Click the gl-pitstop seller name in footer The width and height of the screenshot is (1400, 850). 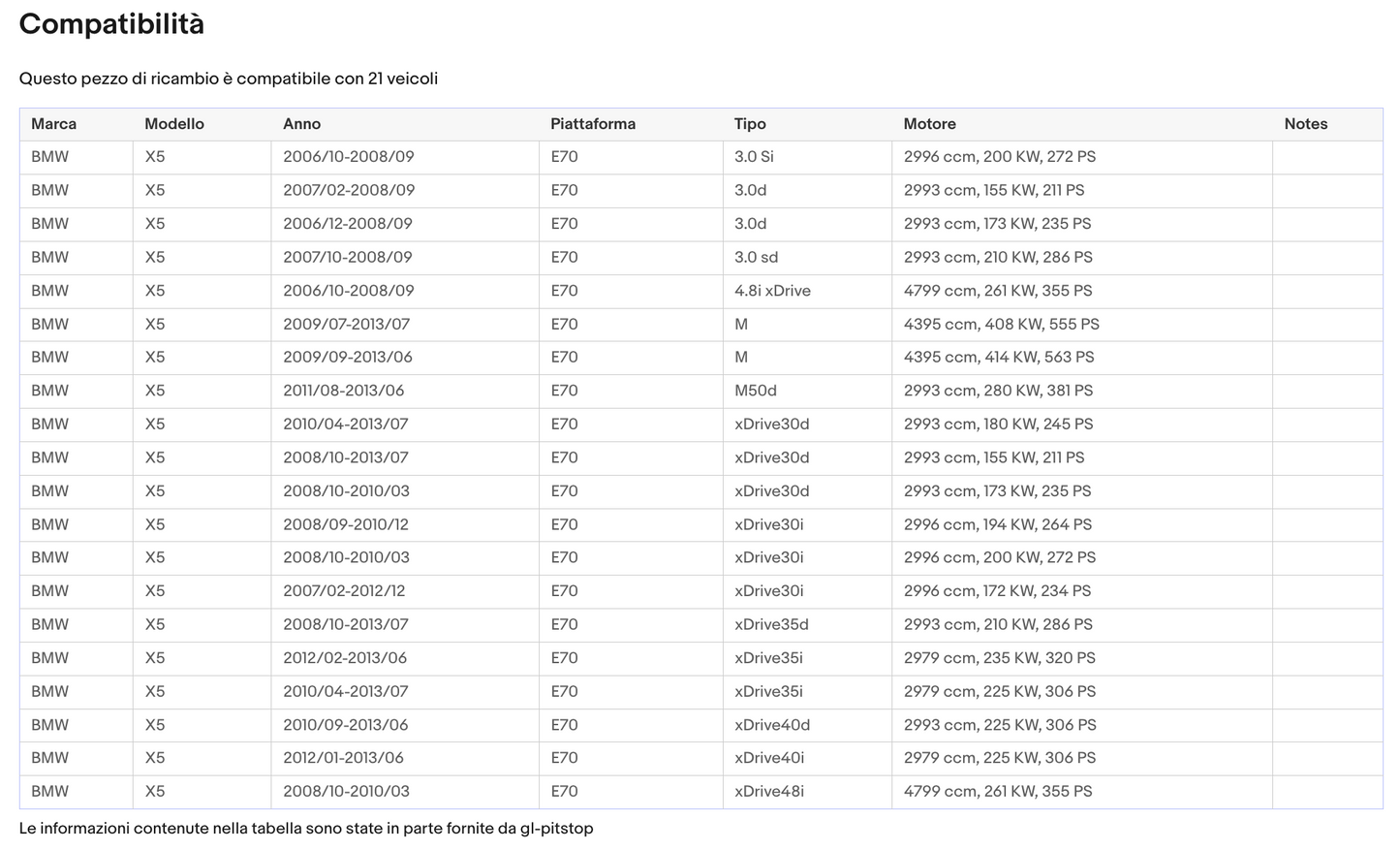pyautogui.click(x=556, y=829)
